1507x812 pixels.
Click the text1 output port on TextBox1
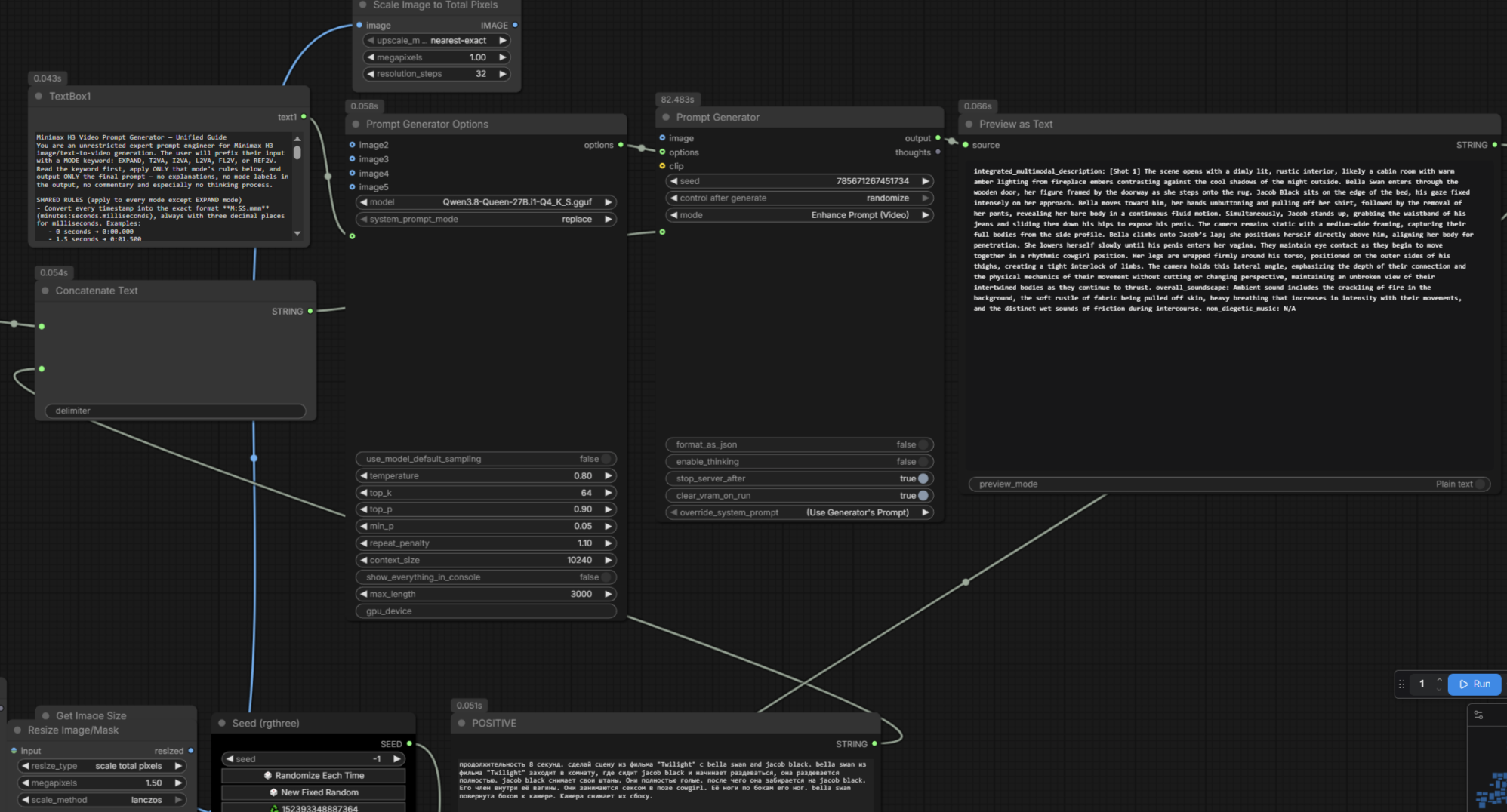point(304,117)
